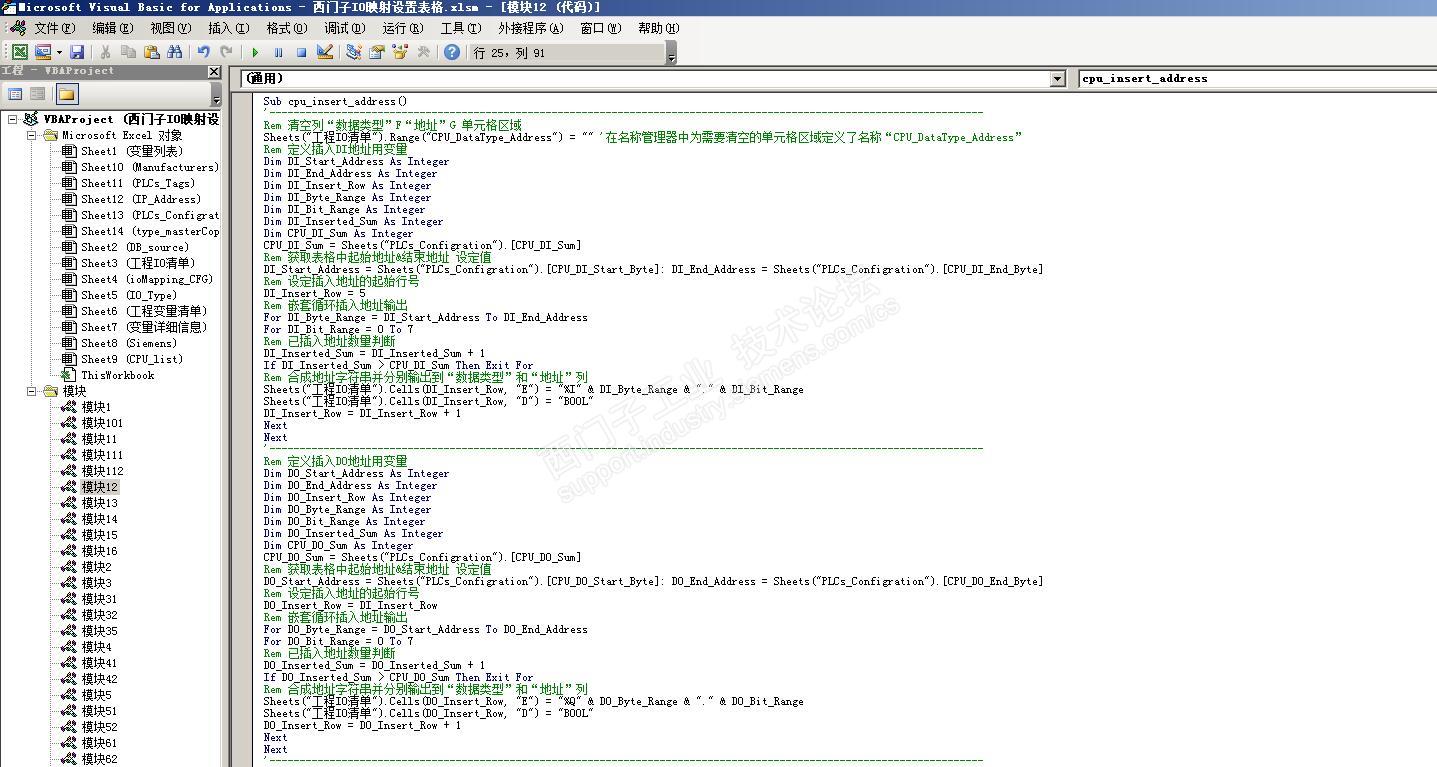The image size is (1437, 767).
Task: Open the project panel toolbar options arrow
Action: (x=216, y=95)
